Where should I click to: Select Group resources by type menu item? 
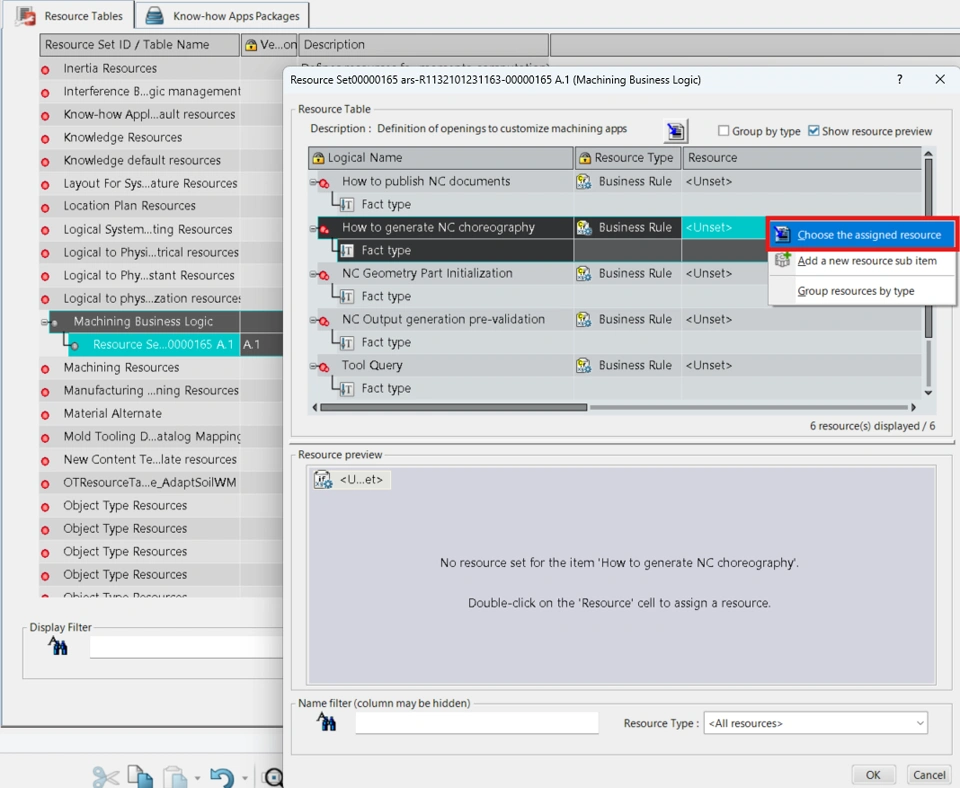862,291
